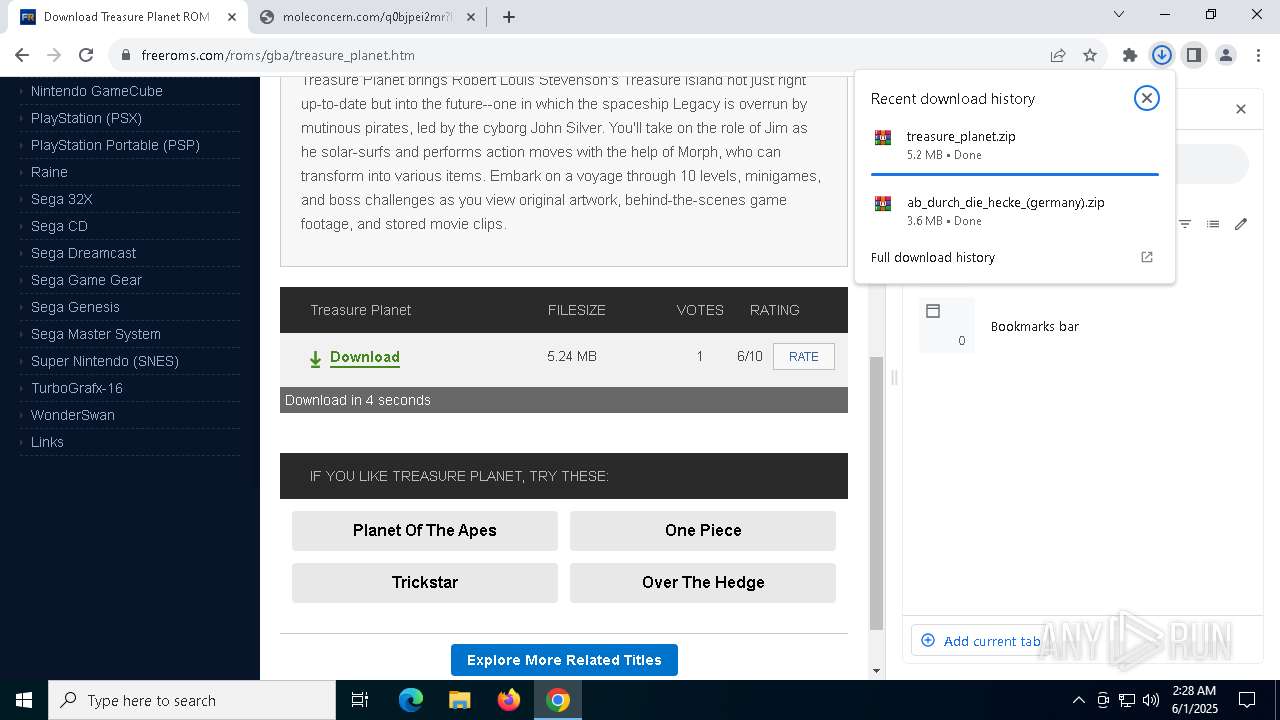Open Trickstar suggestion
1280x720 pixels.
point(425,583)
